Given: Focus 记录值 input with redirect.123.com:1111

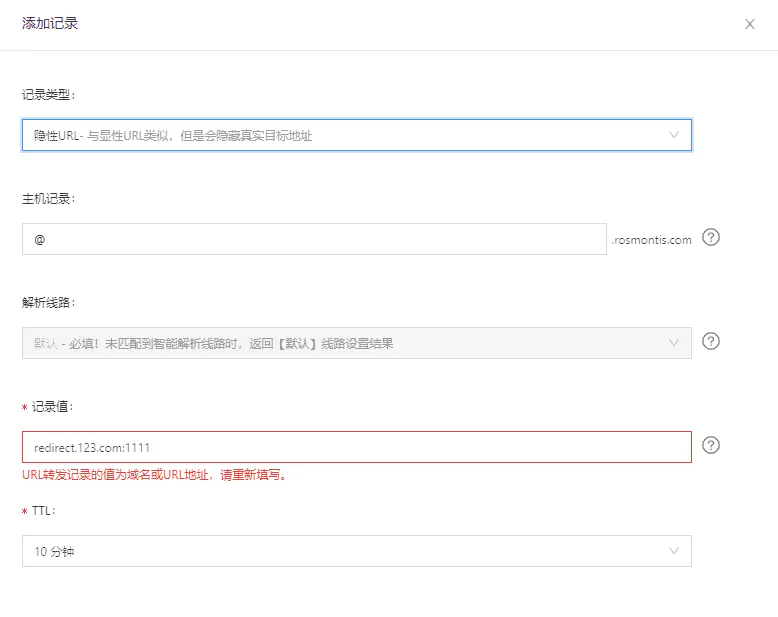Looking at the screenshot, I should (357, 447).
